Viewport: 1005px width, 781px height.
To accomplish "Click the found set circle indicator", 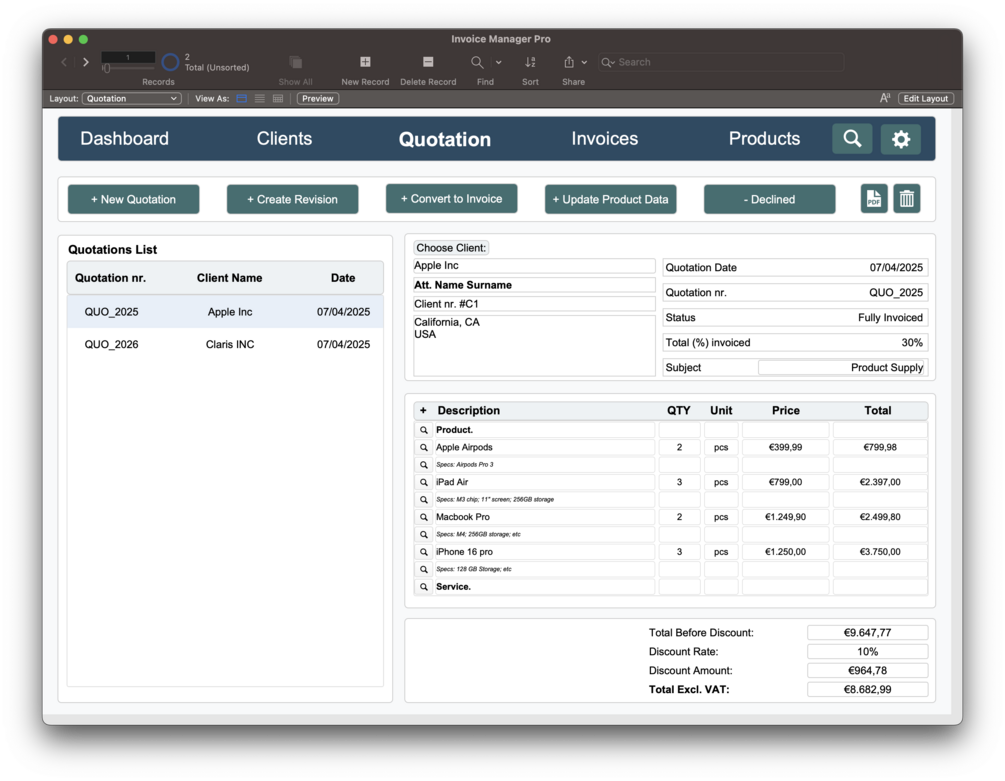I will tap(170, 62).
